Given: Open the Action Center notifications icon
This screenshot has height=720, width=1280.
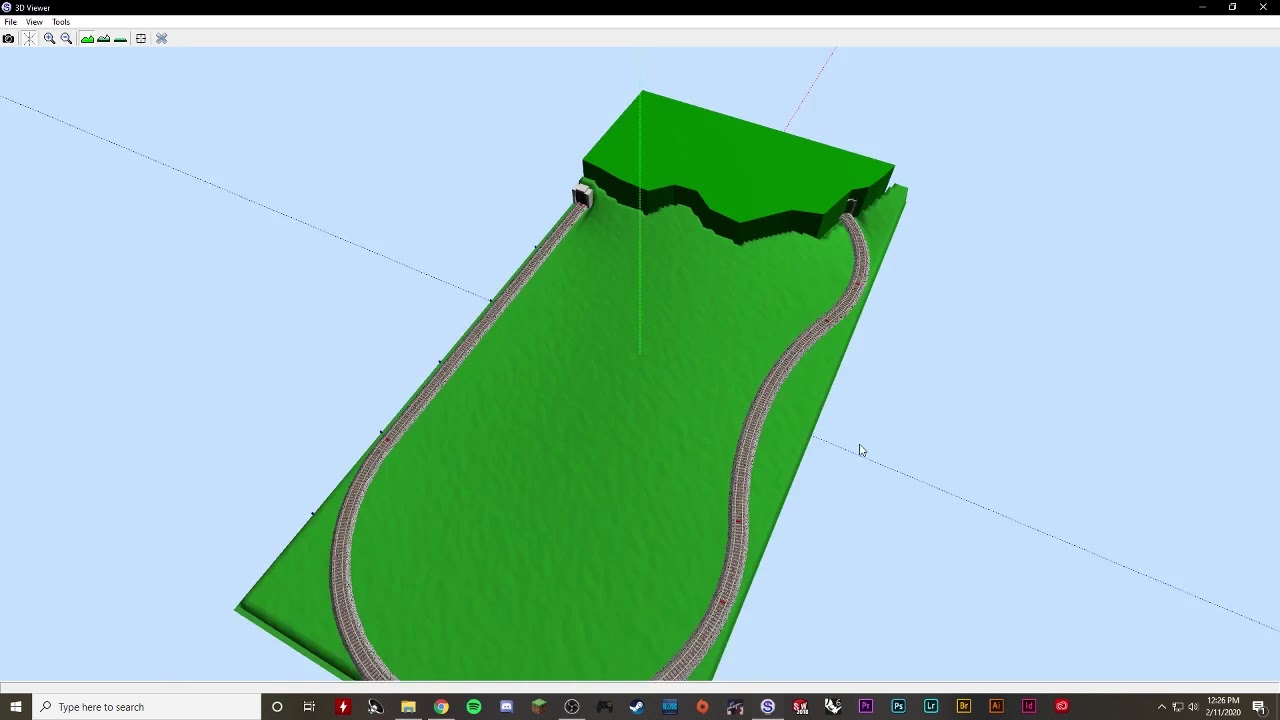Looking at the screenshot, I should 1259,707.
